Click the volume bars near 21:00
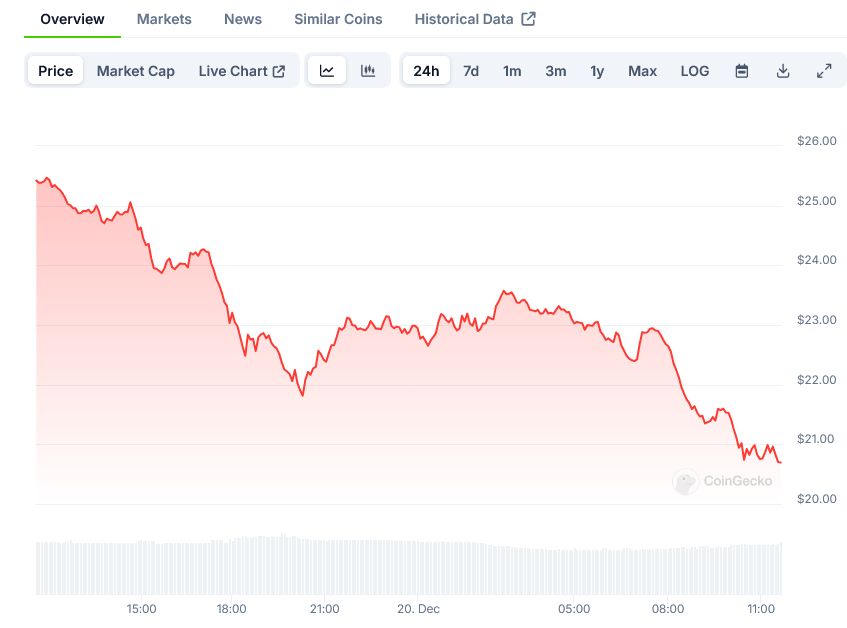This screenshot has height=628, width=847. (324, 568)
